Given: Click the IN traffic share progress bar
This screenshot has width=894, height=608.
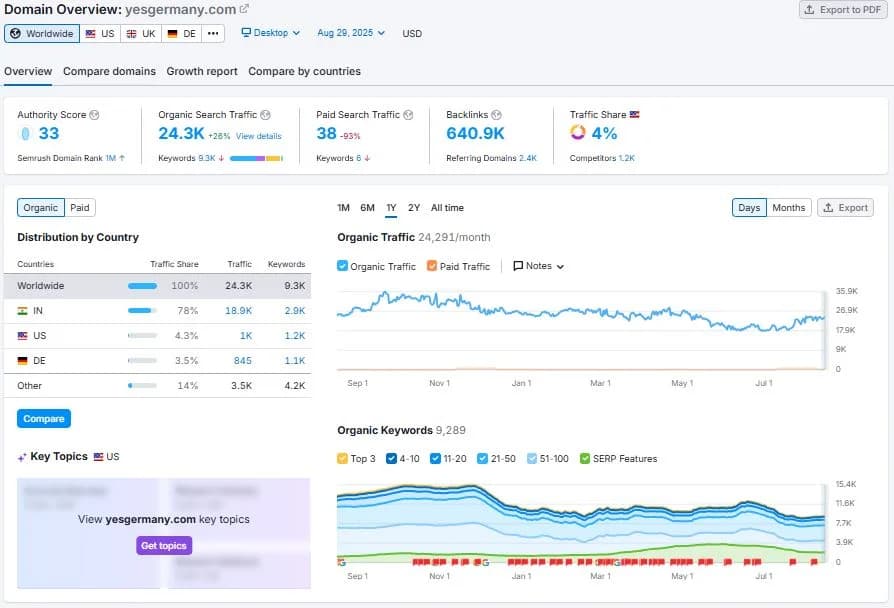Looking at the screenshot, I should (142, 311).
